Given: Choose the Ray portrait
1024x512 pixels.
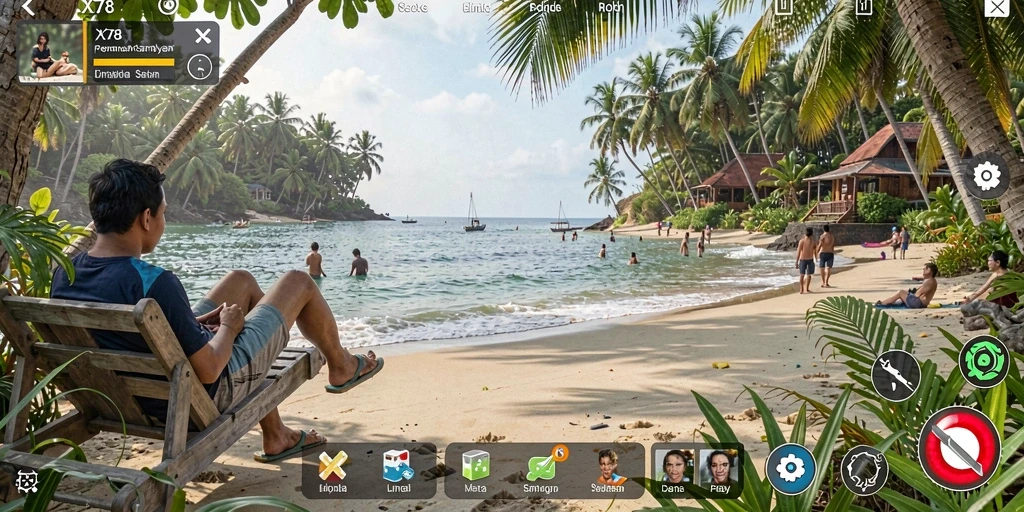Looking at the screenshot, I should tap(719, 472).
